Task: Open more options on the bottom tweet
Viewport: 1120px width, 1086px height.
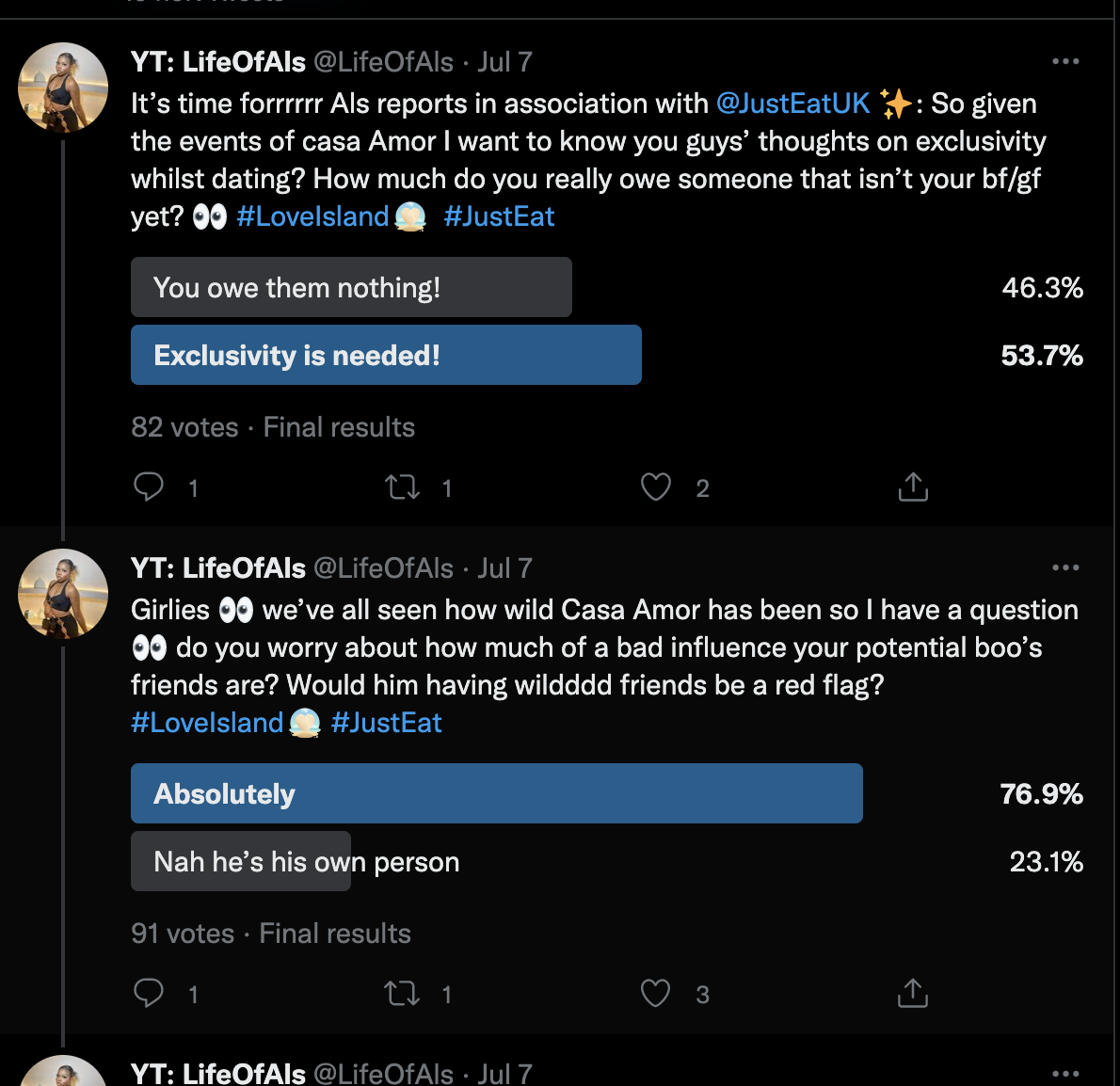Action: click(1065, 1073)
